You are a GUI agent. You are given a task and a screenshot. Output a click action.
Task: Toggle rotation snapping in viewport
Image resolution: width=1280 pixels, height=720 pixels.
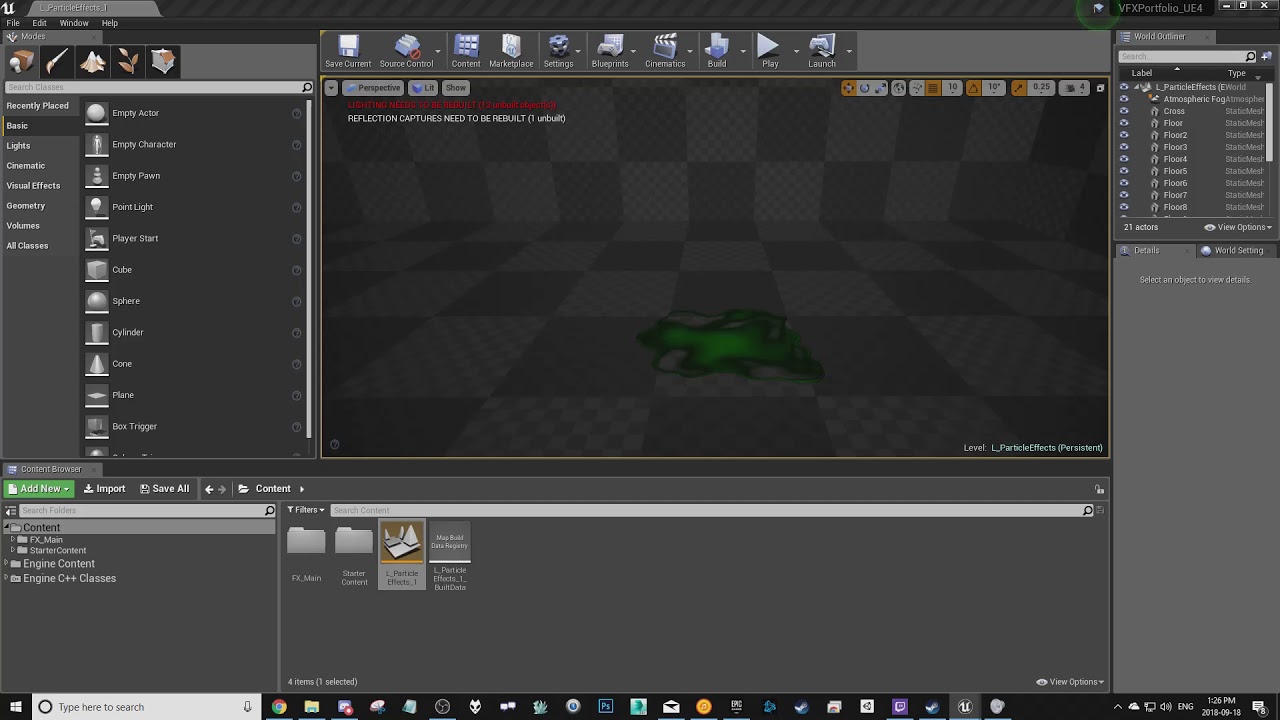pos(973,88)
